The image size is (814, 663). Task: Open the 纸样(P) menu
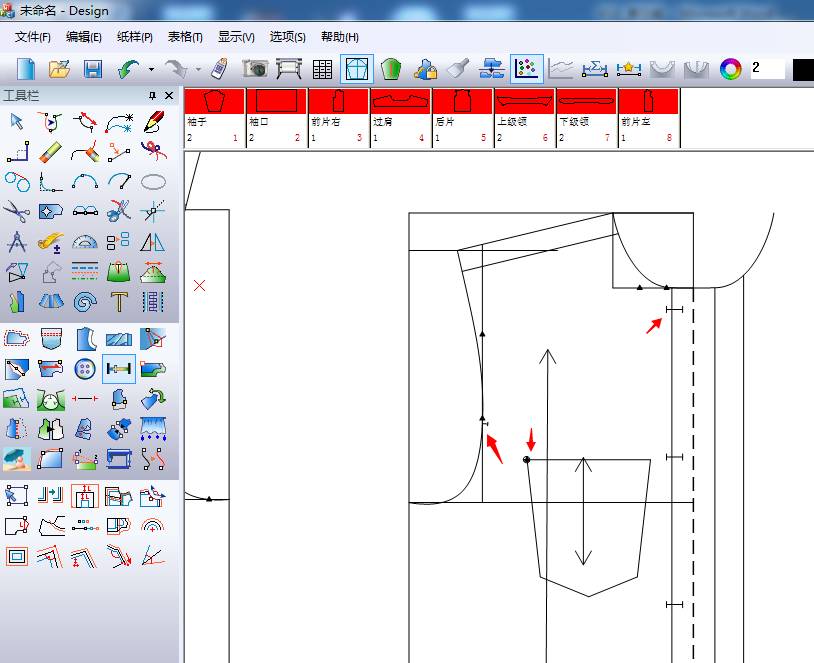pyautogui.click(x=134, y=37)
